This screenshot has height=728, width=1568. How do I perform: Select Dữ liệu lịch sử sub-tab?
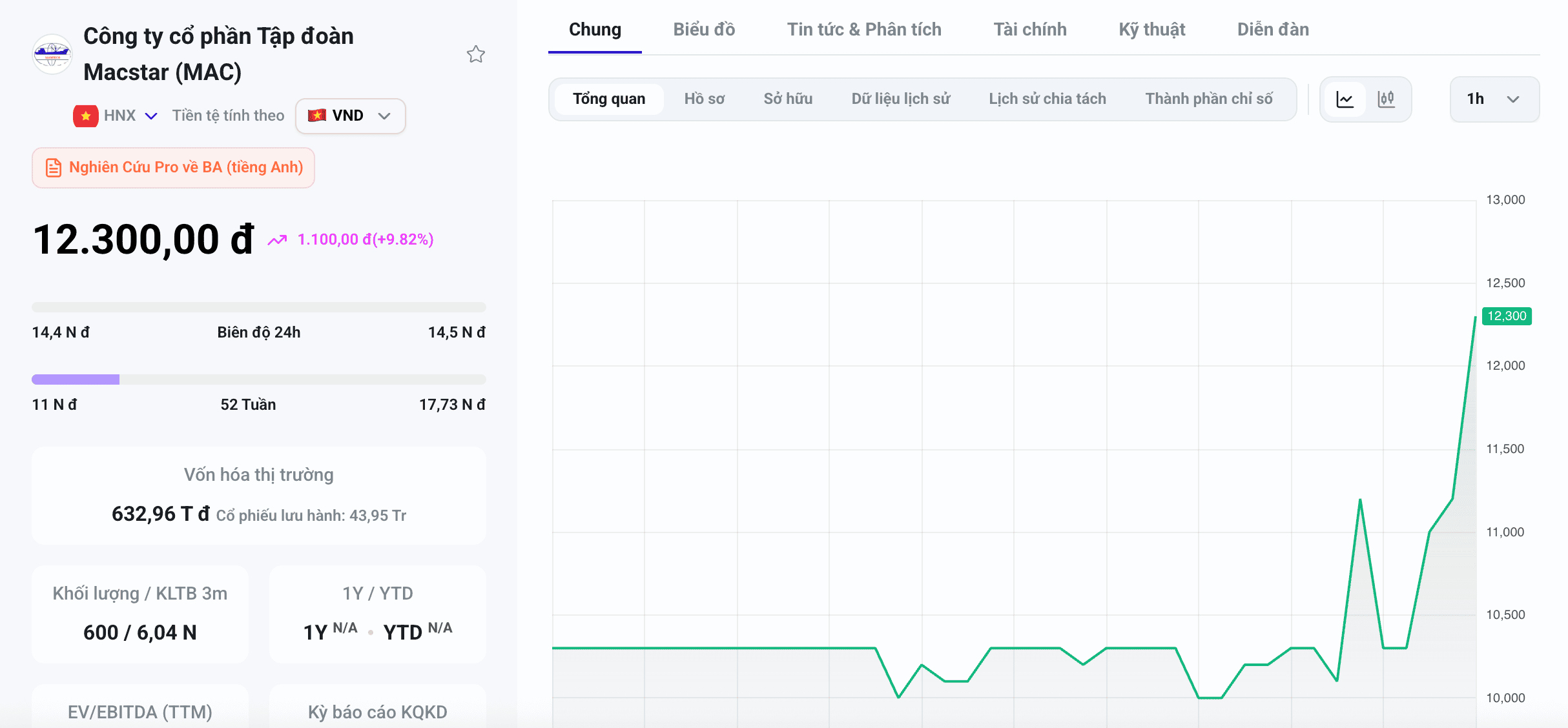(x=900, y=99)
